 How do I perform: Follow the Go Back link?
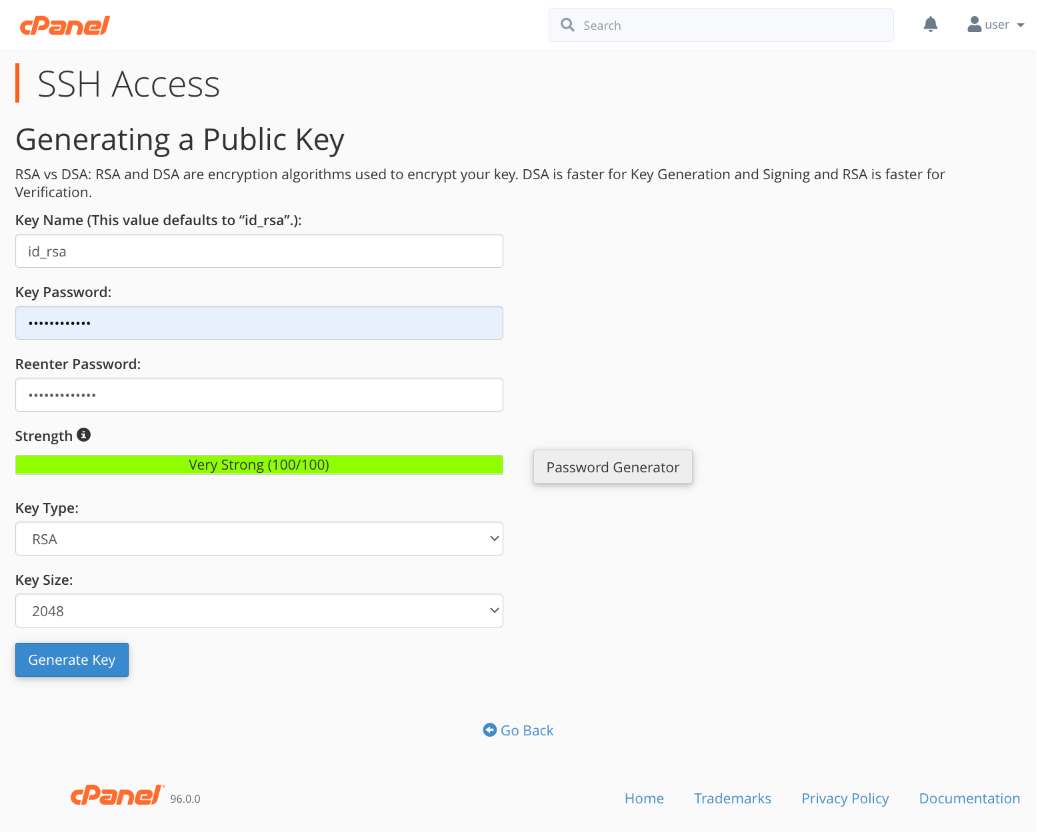point(527,730)
